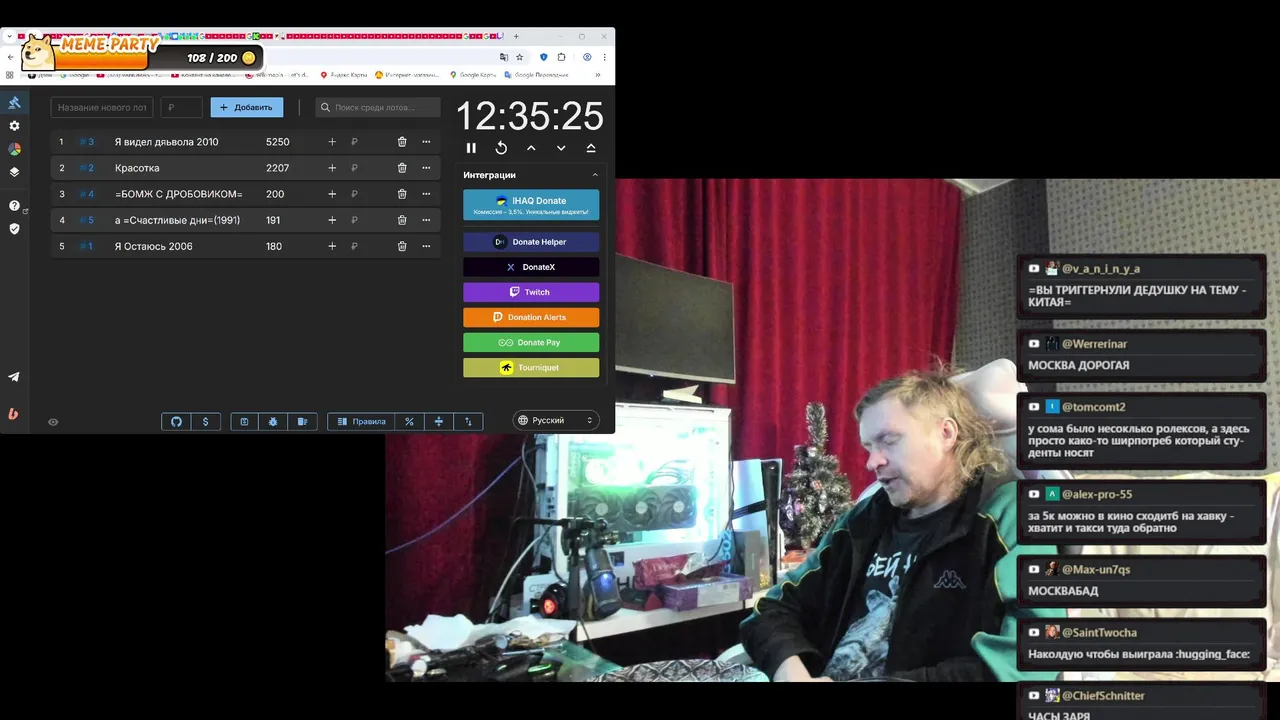1280x720 pixels.
Task: Click the percent icon in bottom toolbar
Action: pos(409,422)
